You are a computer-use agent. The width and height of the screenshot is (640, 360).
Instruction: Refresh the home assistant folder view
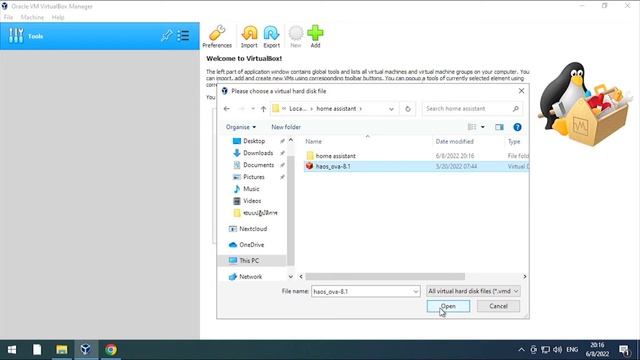pyautogui.click(x=407, y=109)
